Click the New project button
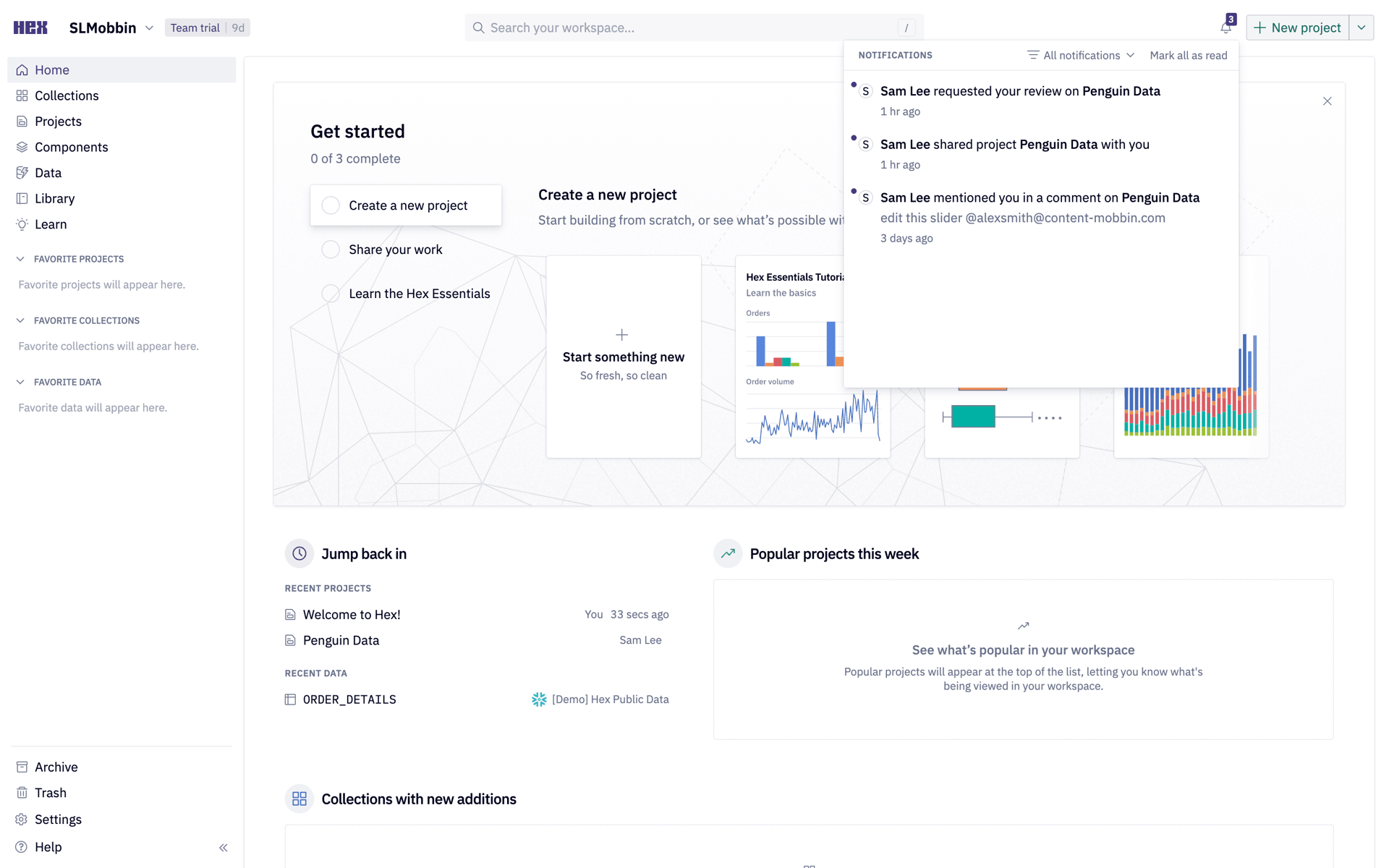1389x868 pixels. click(1298, 27)
